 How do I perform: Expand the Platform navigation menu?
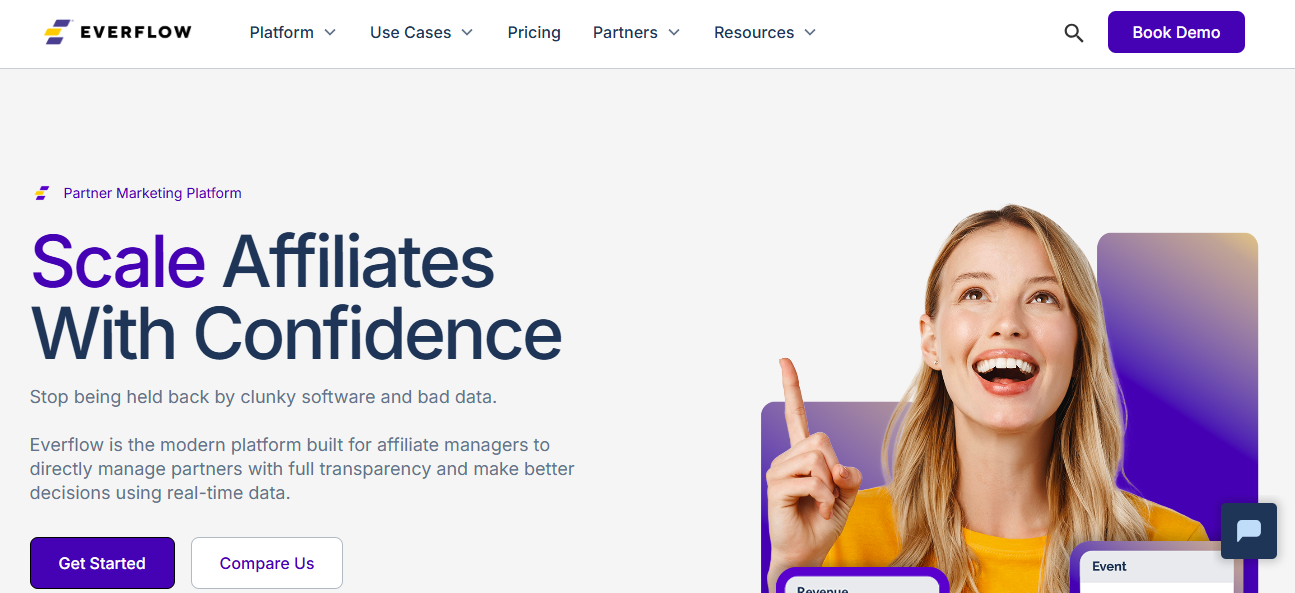pyautogui.click(x=283, y=32)
